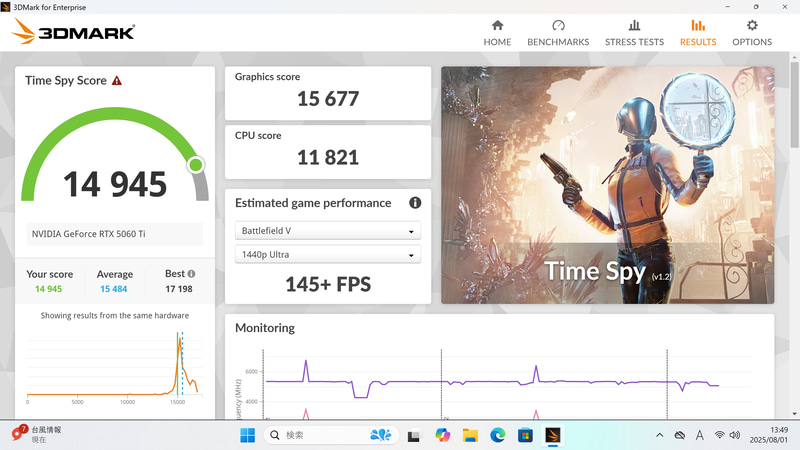The height and width of the screenshot is (450, 800).
Task: Launch Copilot from the taskbar
Action: pyautogui.click(x=442, y=435)
